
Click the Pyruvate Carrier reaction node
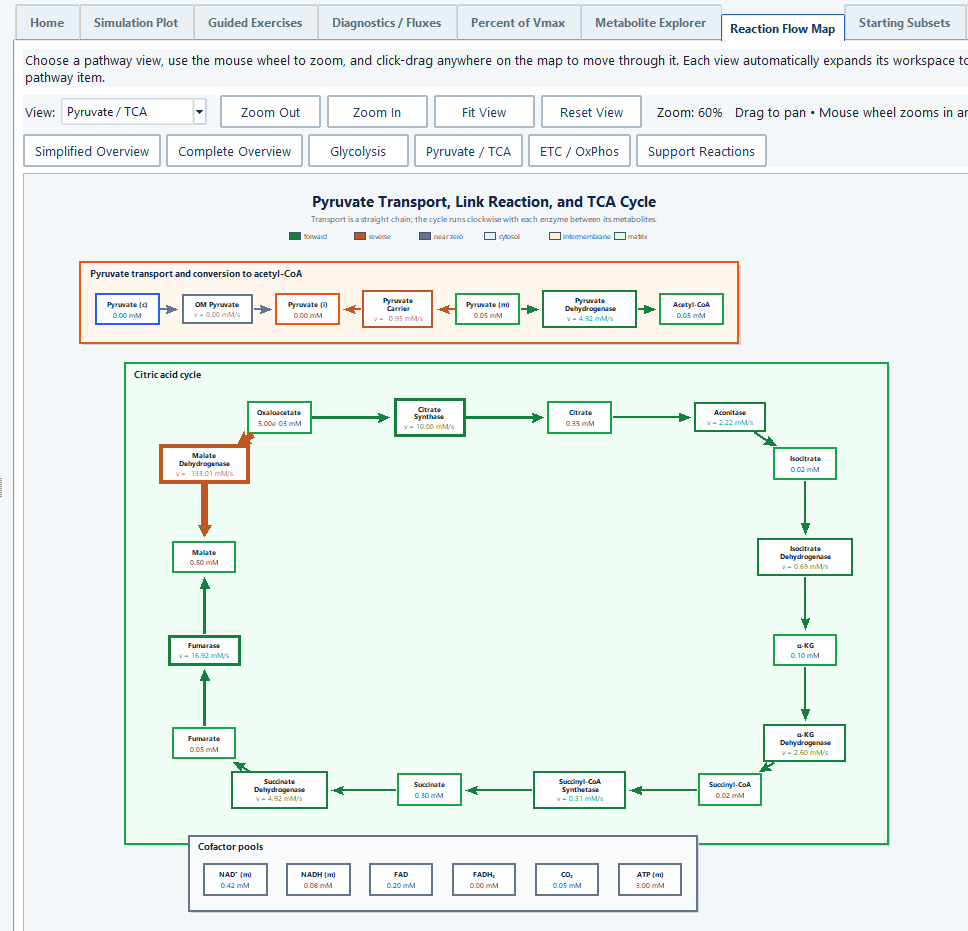(x=398, y=309)
